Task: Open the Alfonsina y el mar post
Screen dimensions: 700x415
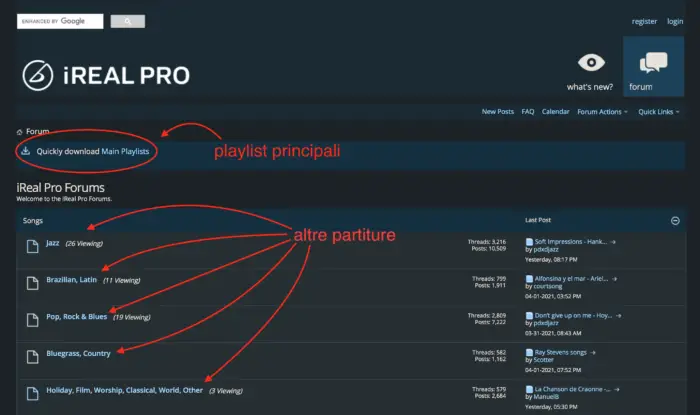Action: [571, 279]
